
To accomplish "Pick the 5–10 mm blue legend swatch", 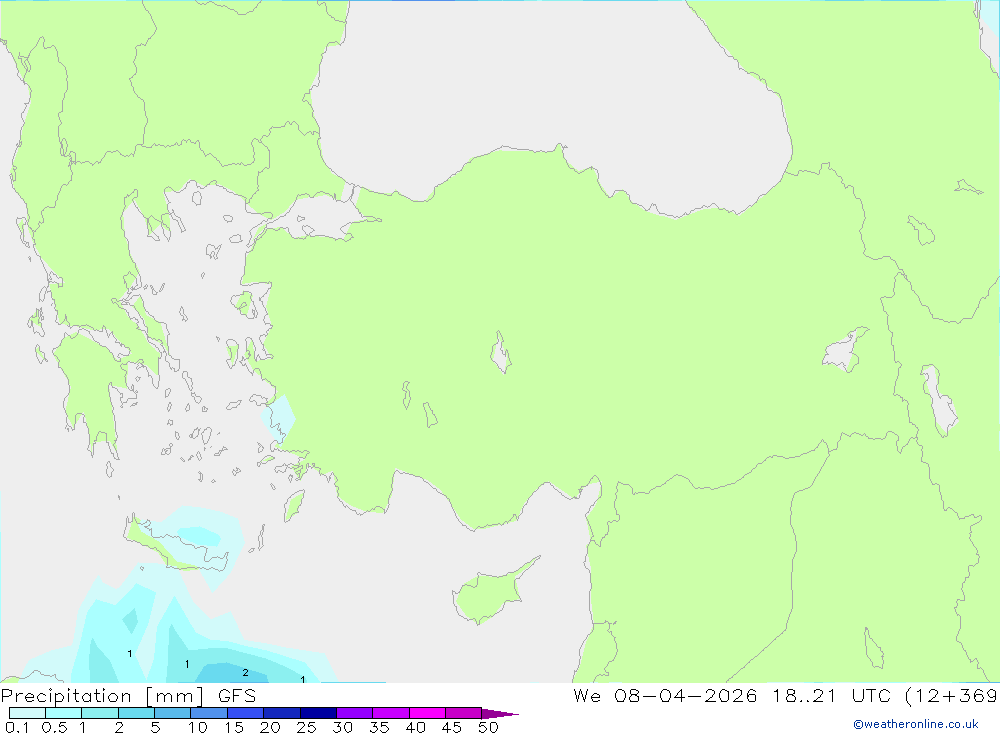I will click(x=172, y=713).
